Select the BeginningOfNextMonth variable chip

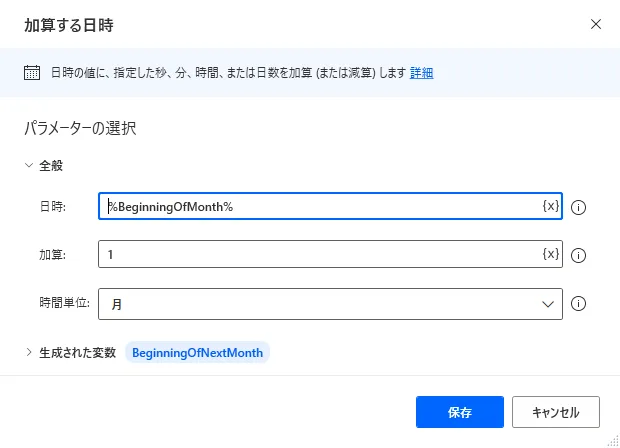click(x=198, y=352)
